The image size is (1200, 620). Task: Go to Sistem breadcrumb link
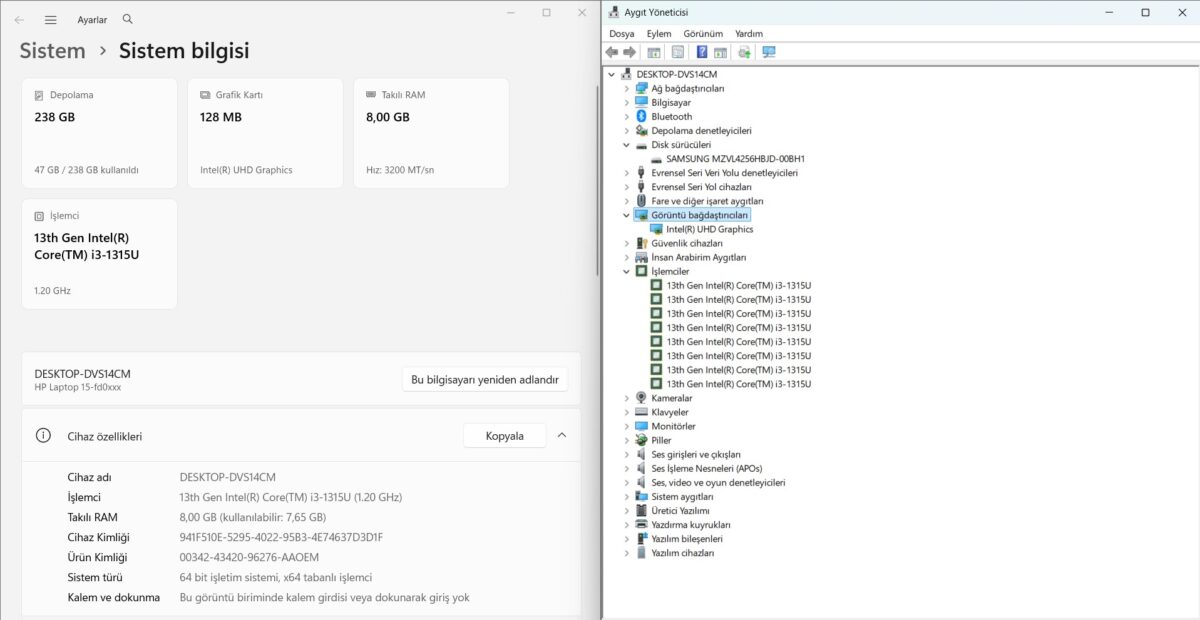tap(52, 50)
